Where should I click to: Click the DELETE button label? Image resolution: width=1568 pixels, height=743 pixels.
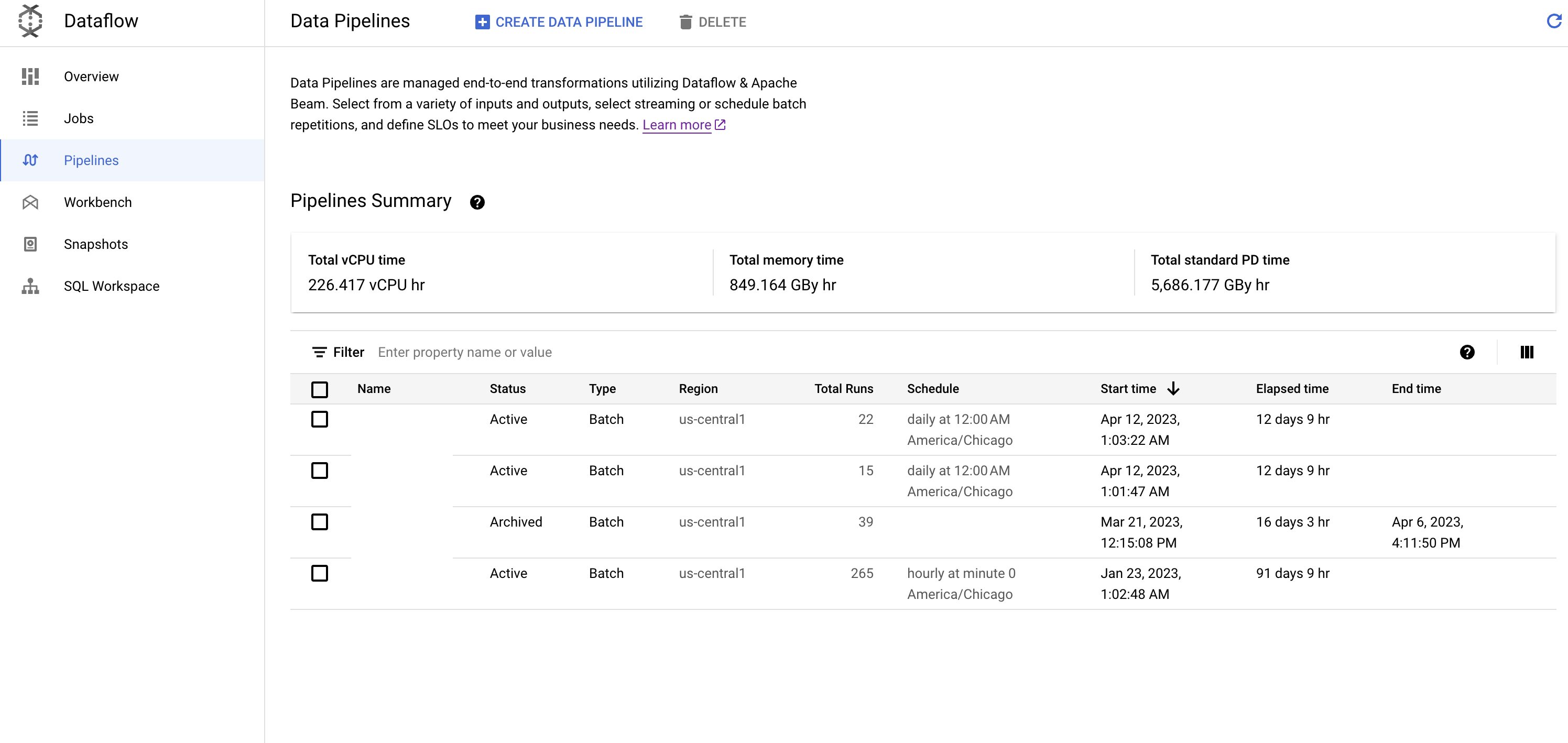point(722,22)
